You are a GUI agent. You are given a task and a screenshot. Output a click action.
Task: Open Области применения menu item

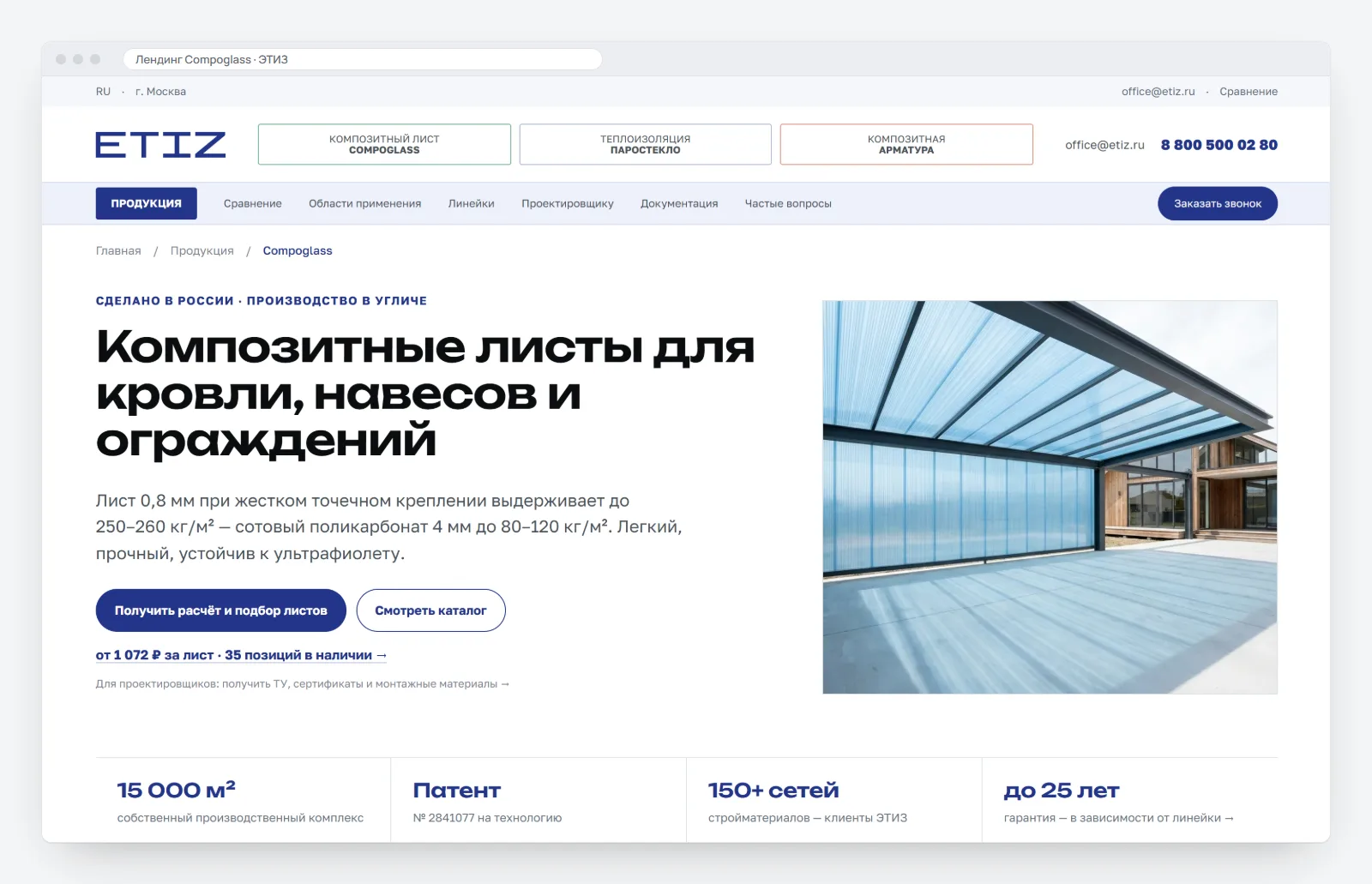point(365,203)
